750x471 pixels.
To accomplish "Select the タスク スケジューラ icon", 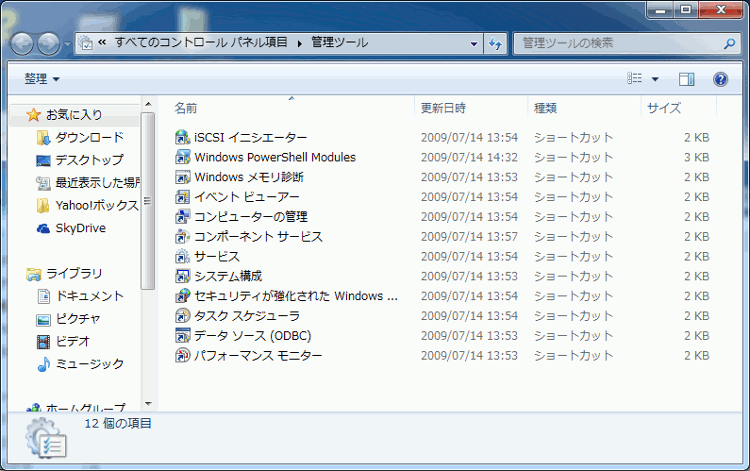I will (182, 316).
